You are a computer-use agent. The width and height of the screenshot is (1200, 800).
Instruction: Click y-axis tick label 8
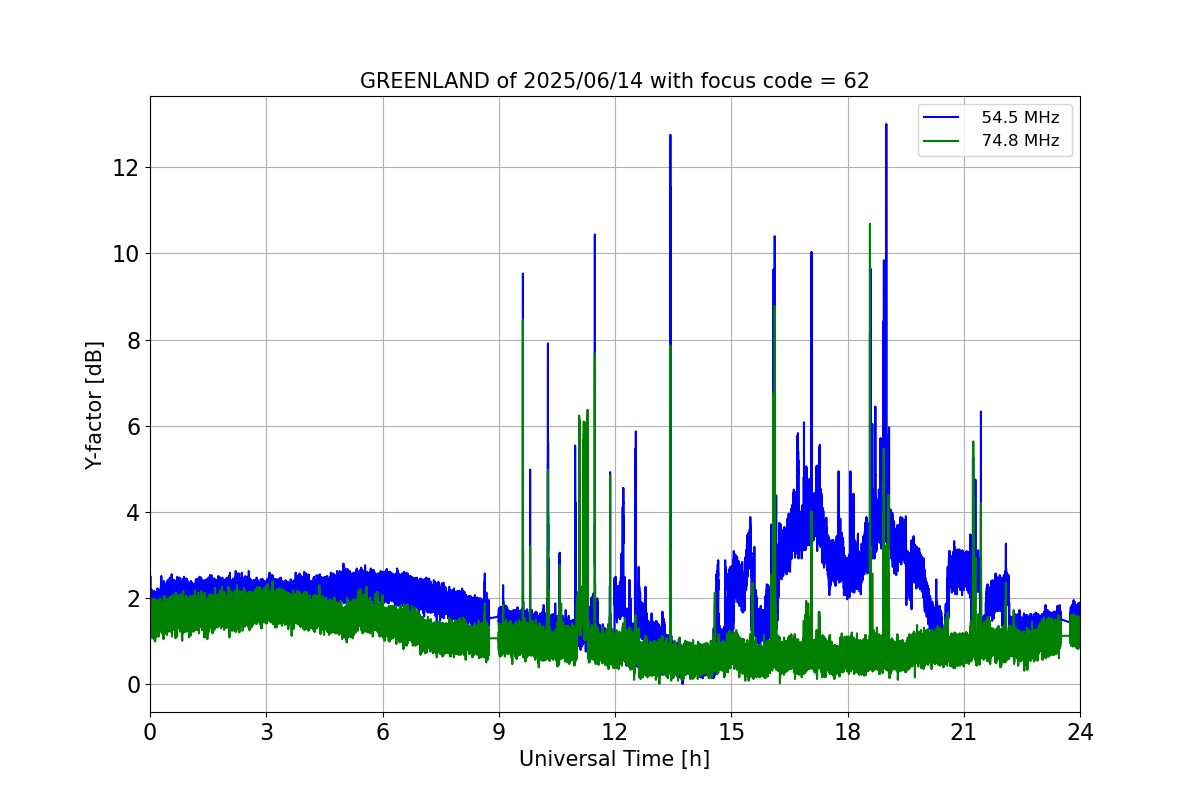[x=132, y=340]
